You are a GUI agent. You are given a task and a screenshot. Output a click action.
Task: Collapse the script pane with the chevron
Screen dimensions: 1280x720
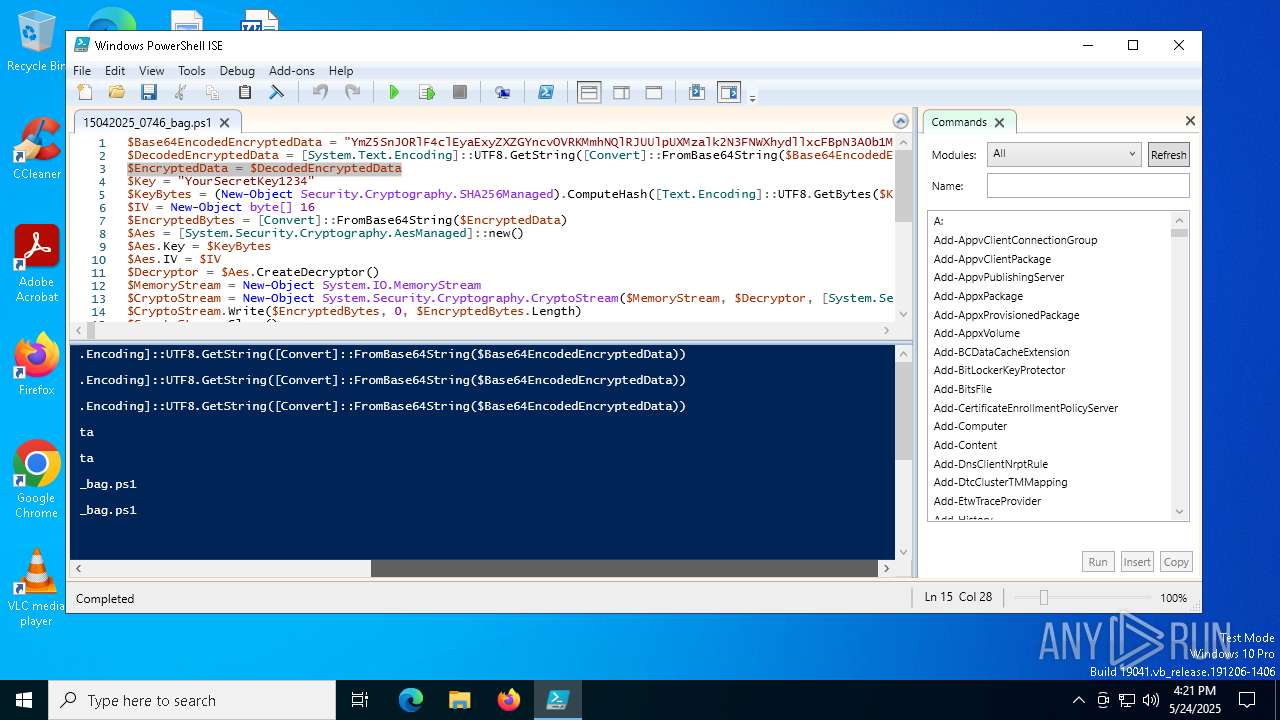coord(901,121)
